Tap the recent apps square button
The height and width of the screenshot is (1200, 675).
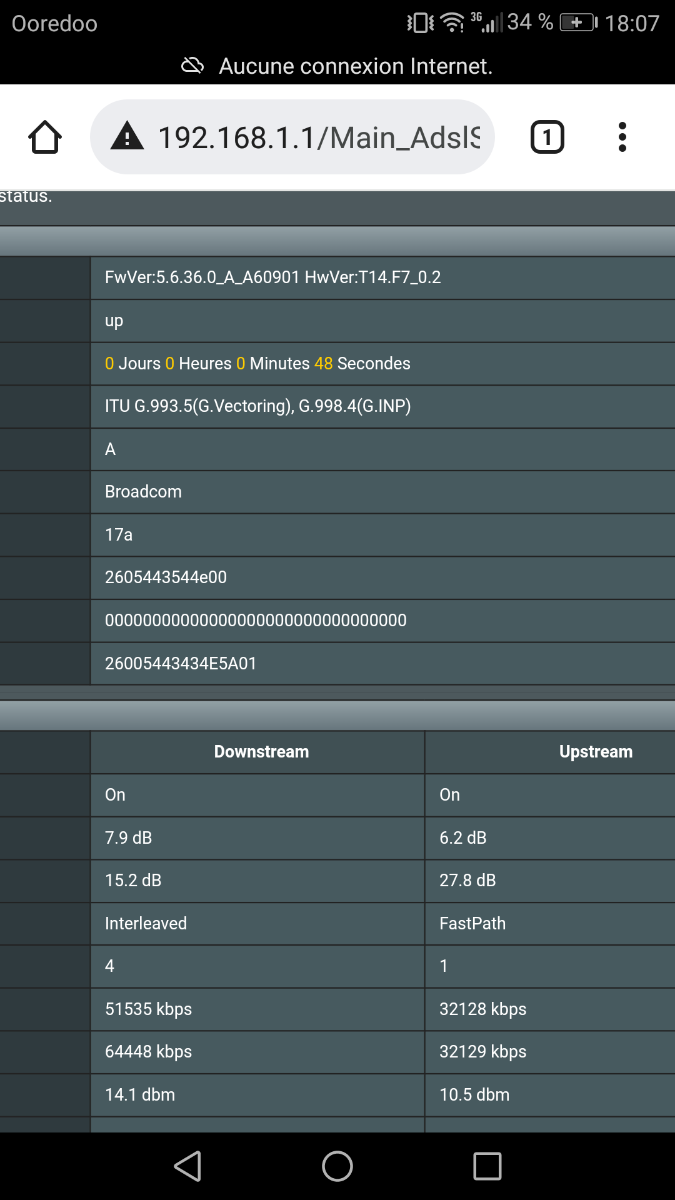pyautogui.click(x=487, y=1166)
